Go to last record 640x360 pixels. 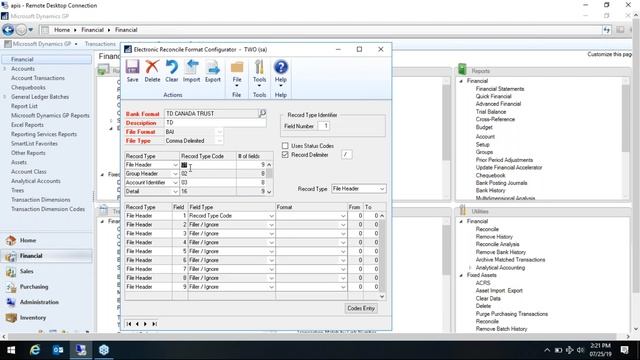click(154, 324)
